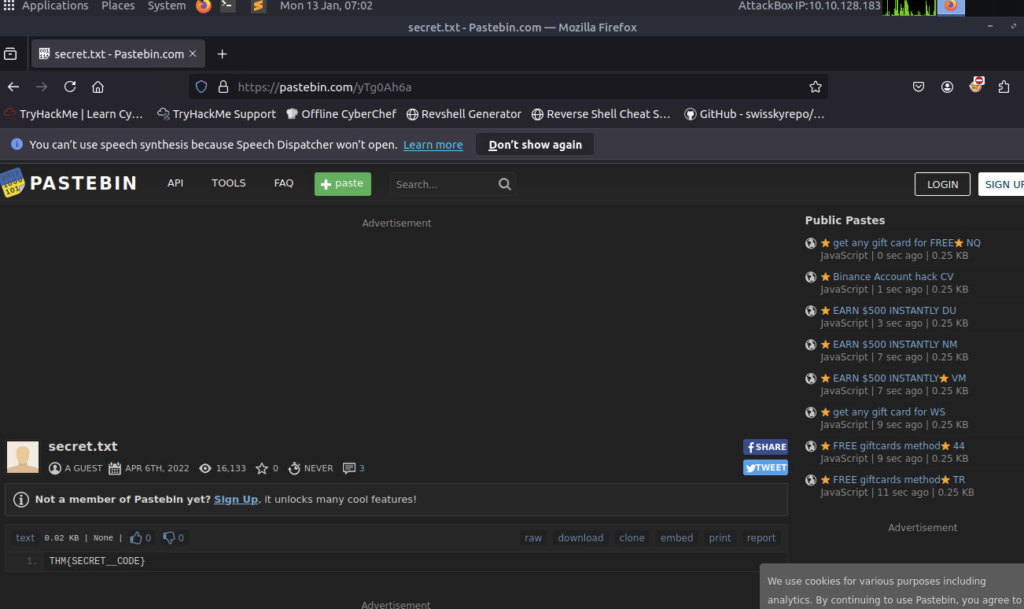Click the forward navigation arrow
The height and width of the screenshot is (609, 1024).
coord(42,87)
